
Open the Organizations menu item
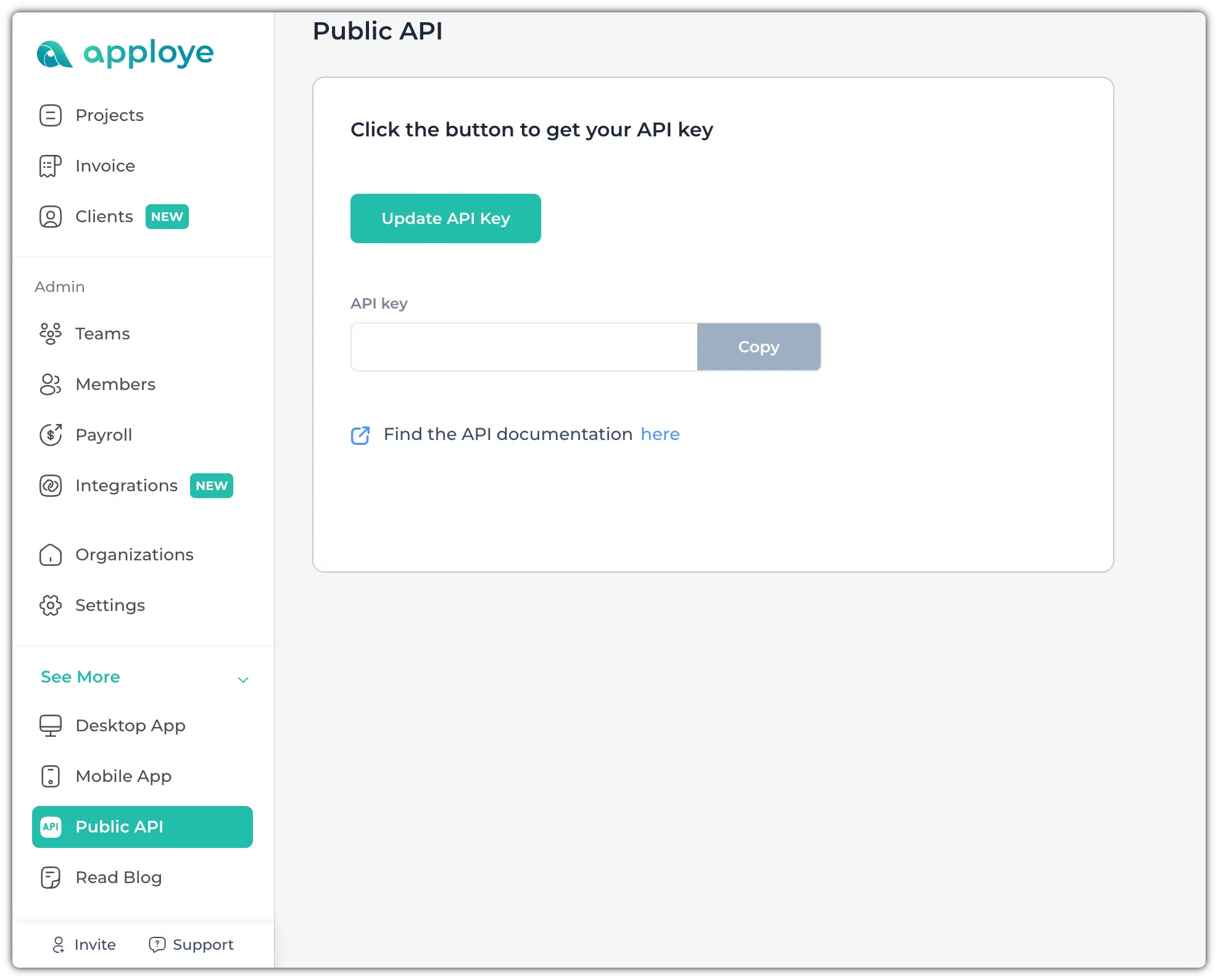click(x=134, y=555)
